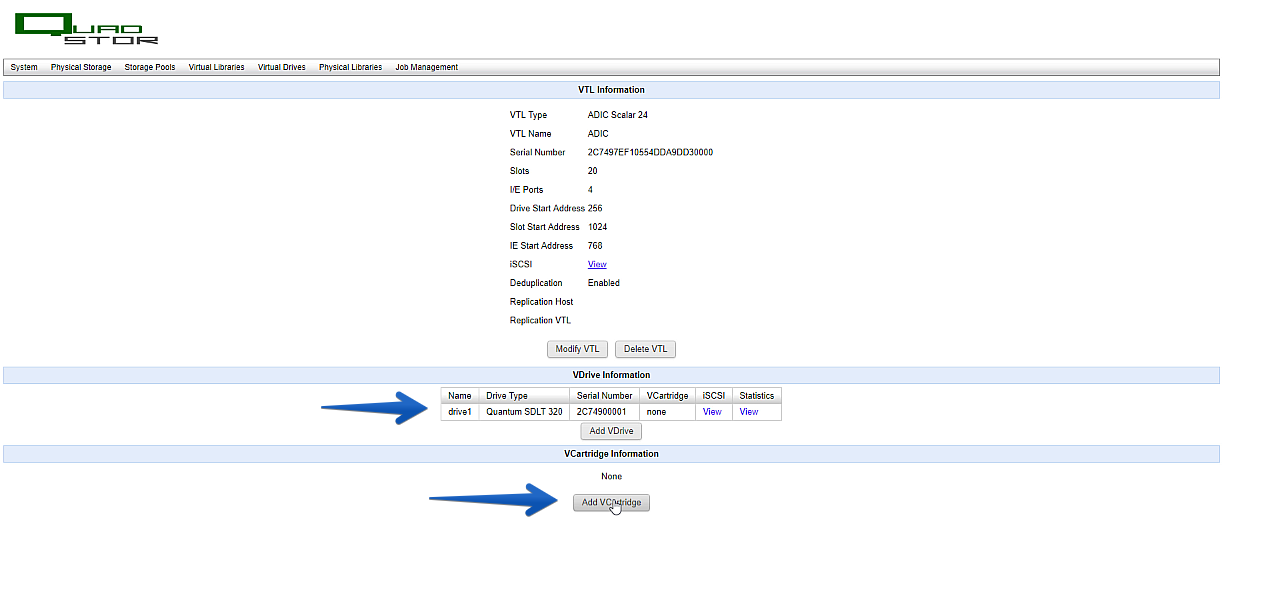View iSCSI details for drive1
1275x589 pixels.
[712, 412]
